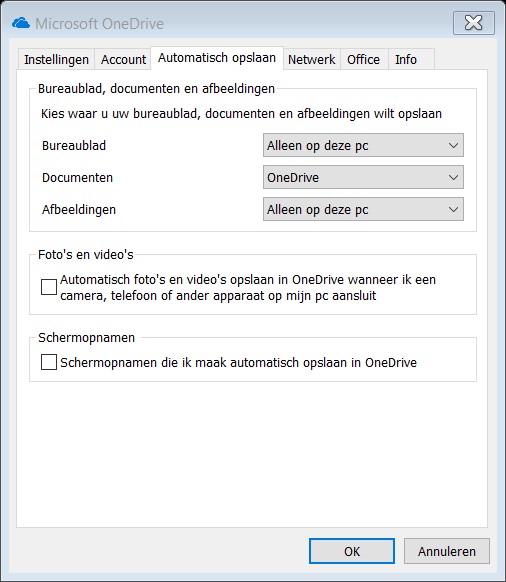Show the Info tab

406,59
